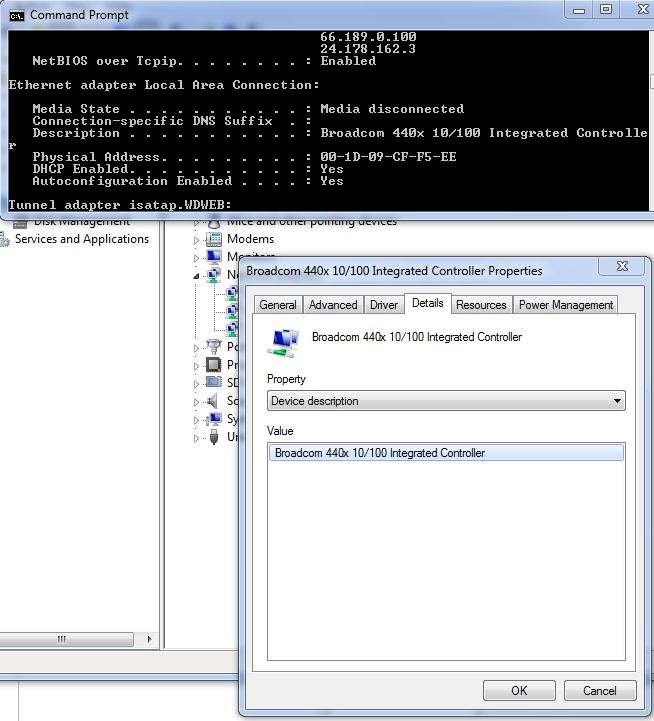Click the Services and Applications icon
The width and height of the screenshot is (654, 721).
[5, 240]
